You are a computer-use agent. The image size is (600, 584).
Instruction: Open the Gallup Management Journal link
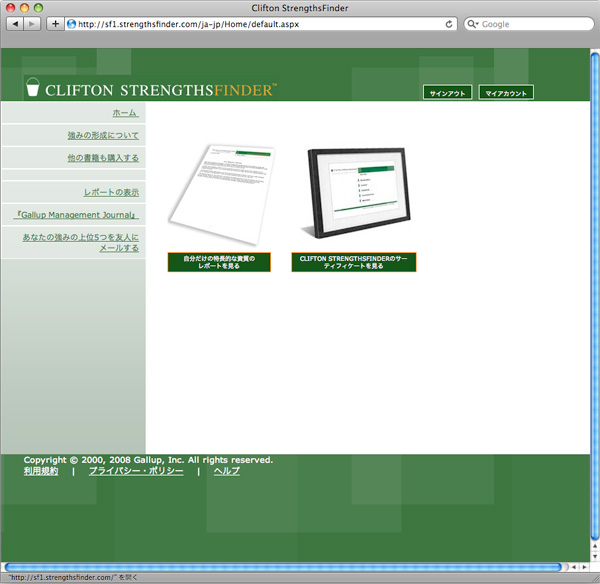pos(77,215)
